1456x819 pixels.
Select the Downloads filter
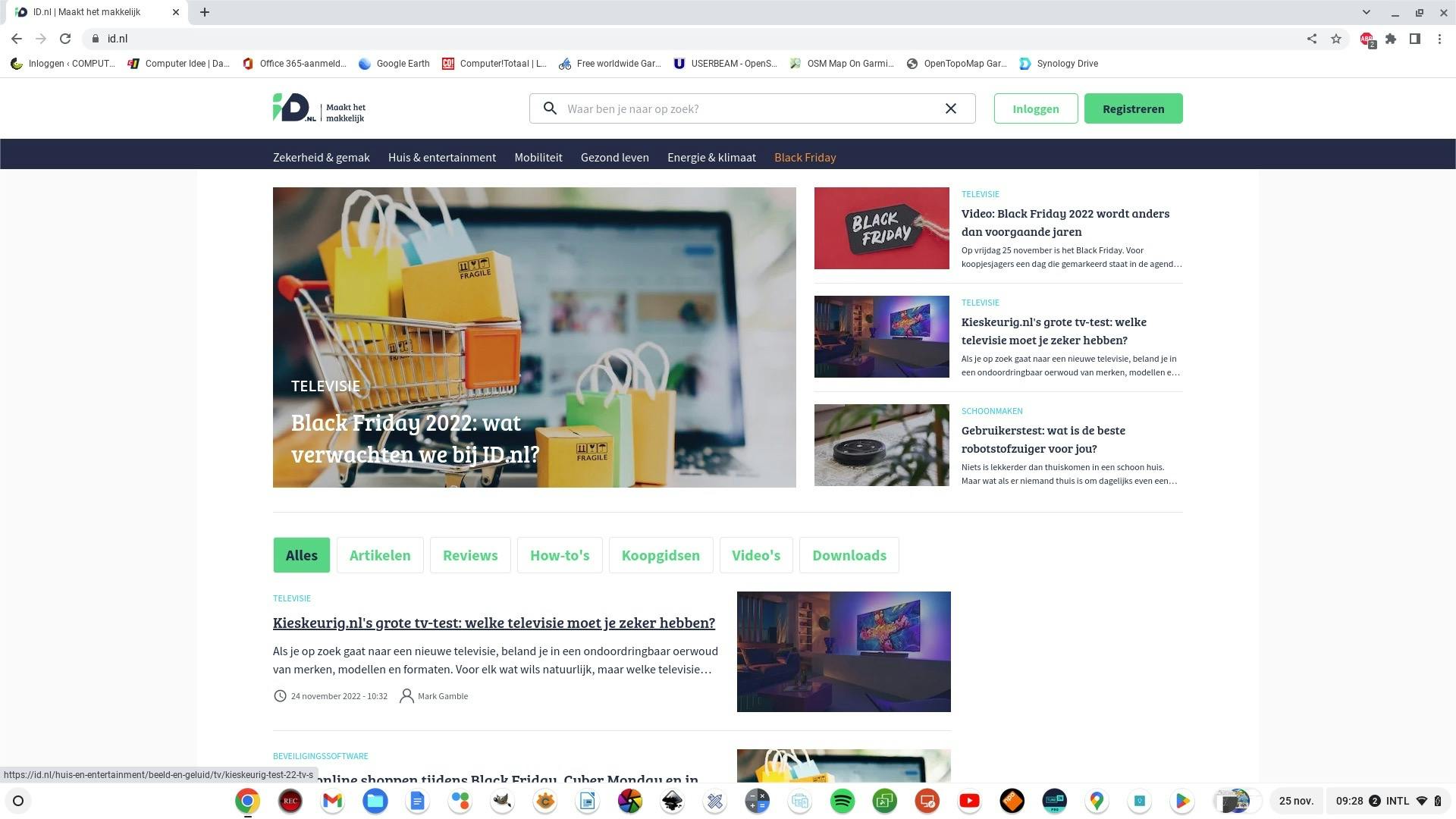(849, 555)
